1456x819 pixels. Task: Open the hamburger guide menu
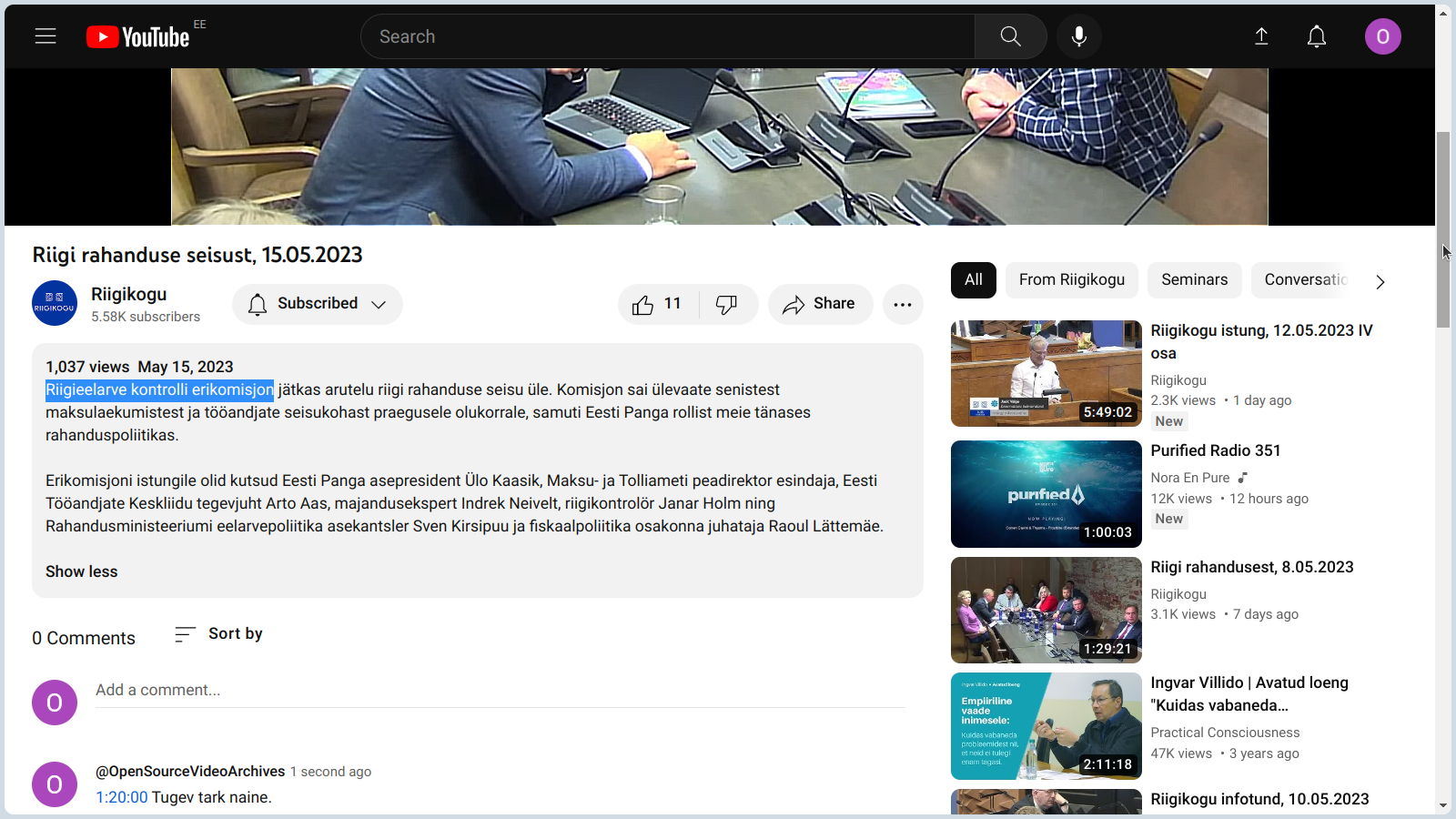(45, 36)
